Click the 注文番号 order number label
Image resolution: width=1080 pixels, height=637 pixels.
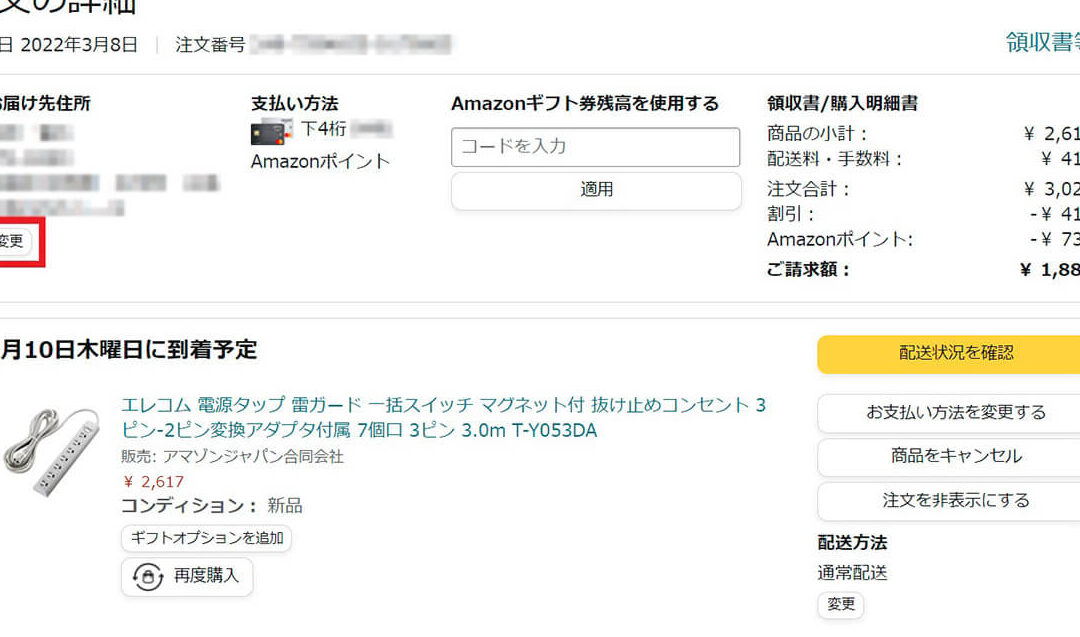210,45
